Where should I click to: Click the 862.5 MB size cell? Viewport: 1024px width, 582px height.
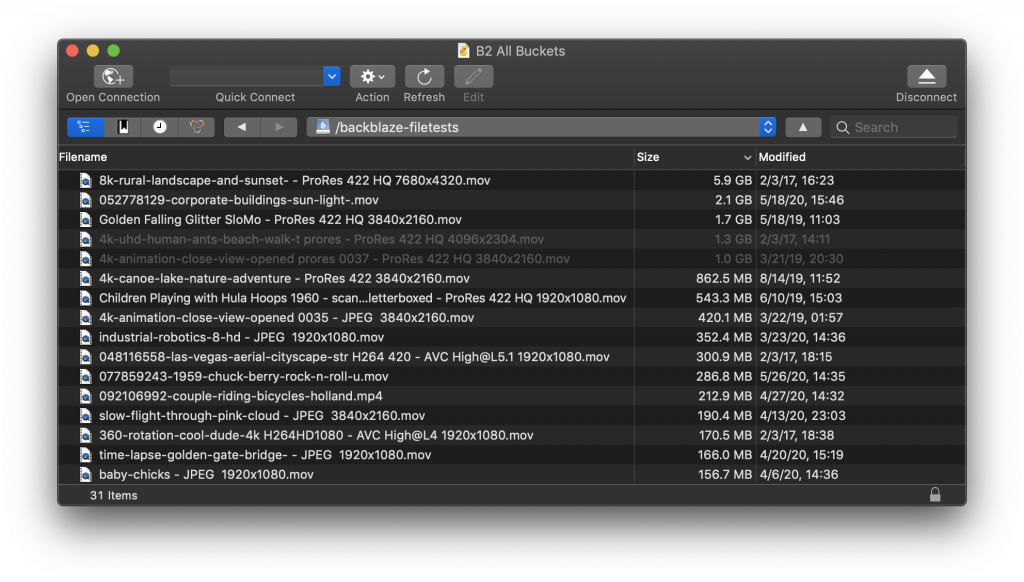[724, 278]
